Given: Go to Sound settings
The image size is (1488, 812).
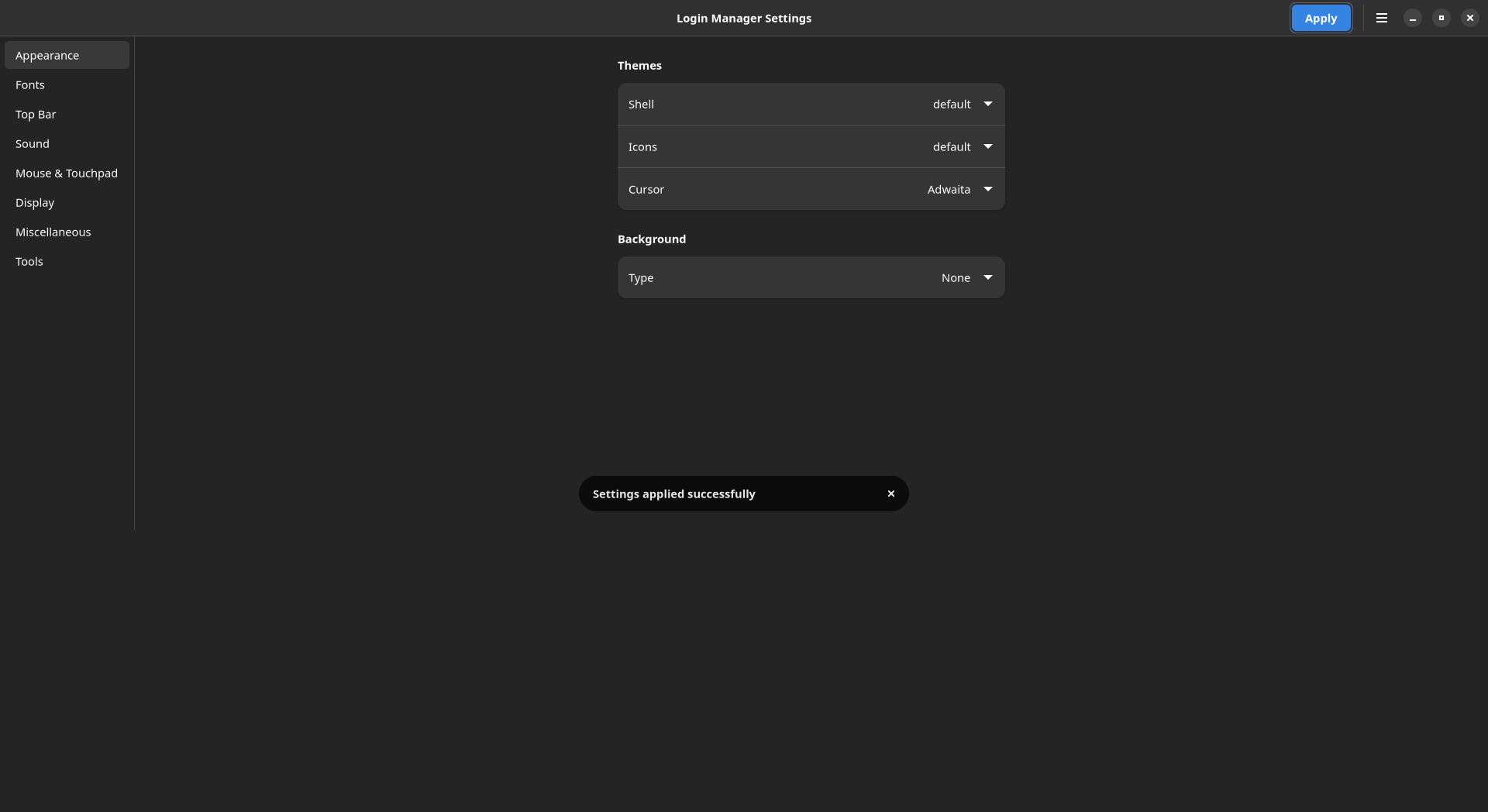Looking at the screenshot, I should pyautogui.click(x=67, y=143).
